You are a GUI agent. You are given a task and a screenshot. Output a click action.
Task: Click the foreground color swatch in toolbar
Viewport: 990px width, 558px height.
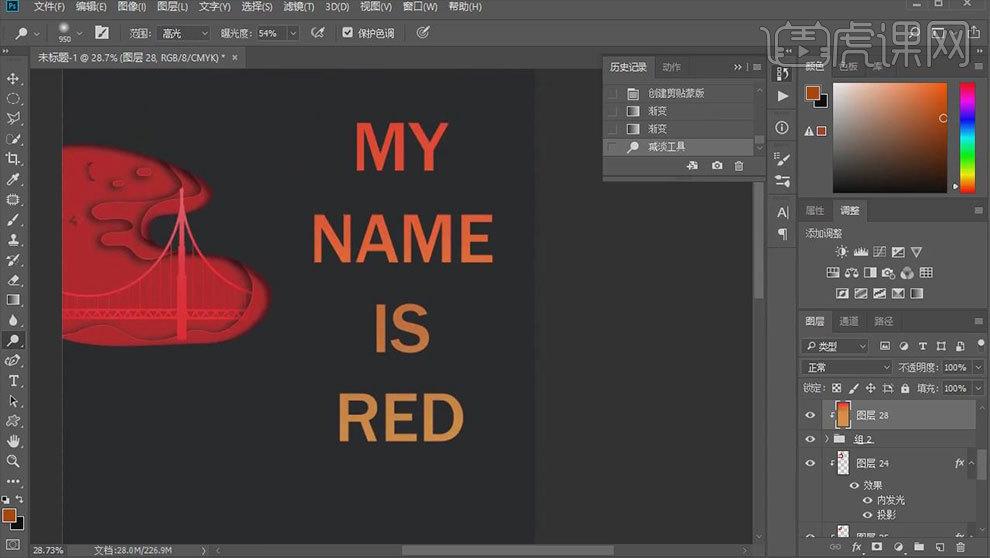click(x=8, y=515)
